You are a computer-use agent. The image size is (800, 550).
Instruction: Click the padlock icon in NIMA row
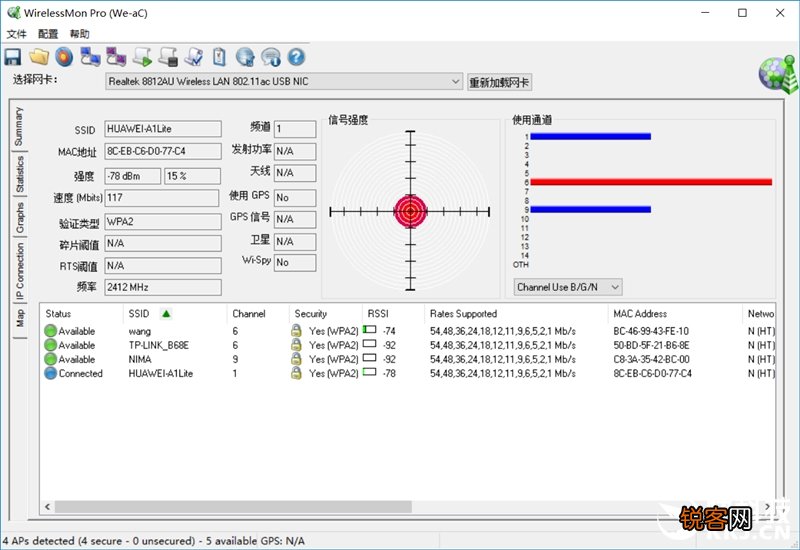point(296,359)
